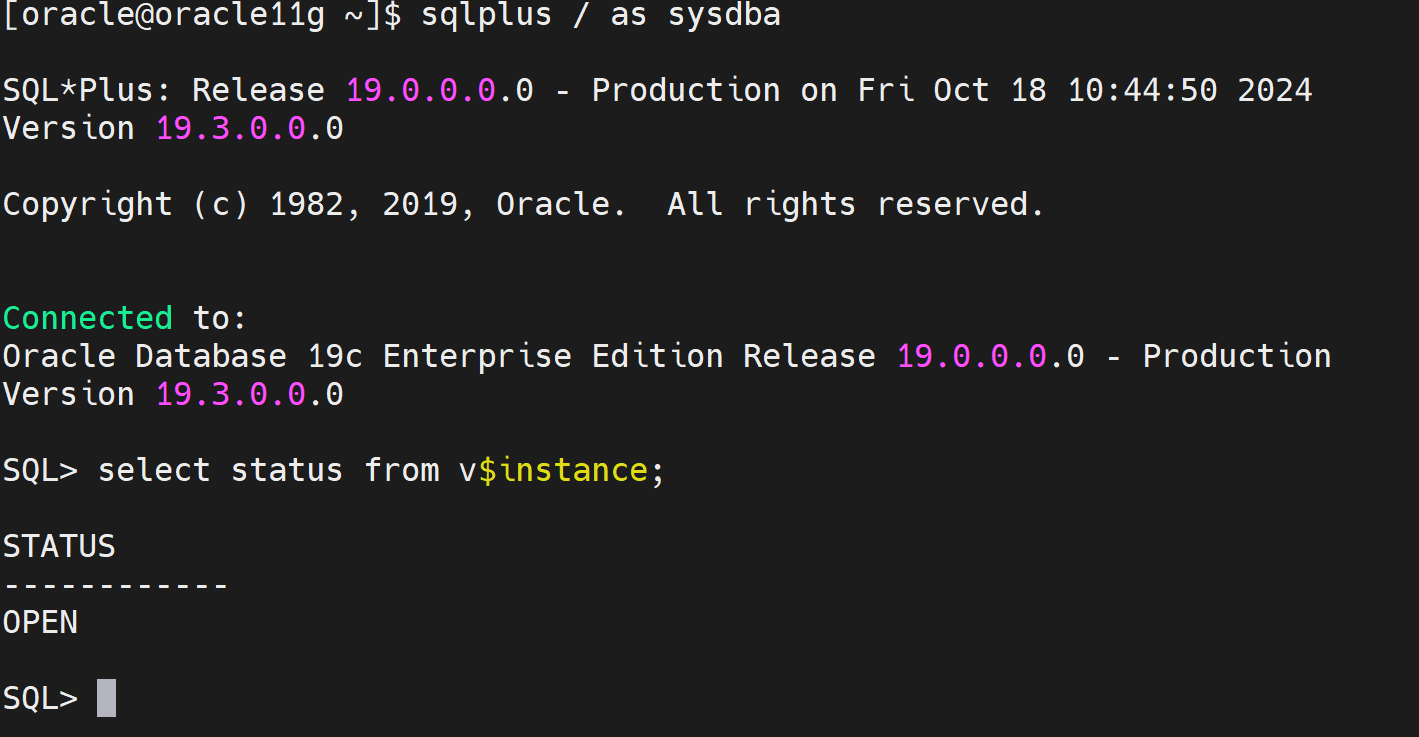Click the "SQL*Plus:" banner label
Screen dimensions: 1419x737
pyautogui.click(x=88, y=90)
